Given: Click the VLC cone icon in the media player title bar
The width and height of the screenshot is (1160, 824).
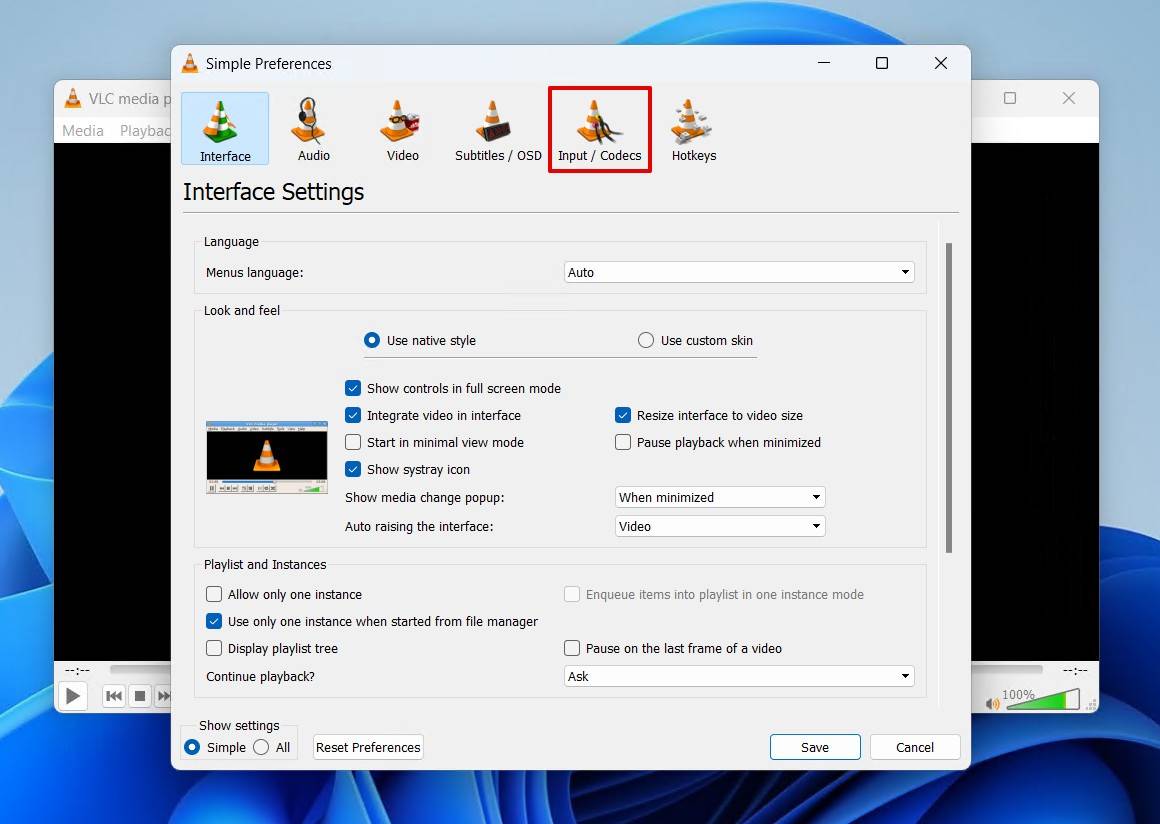Looking at the screenshot, I should click(x=72, y=98).
